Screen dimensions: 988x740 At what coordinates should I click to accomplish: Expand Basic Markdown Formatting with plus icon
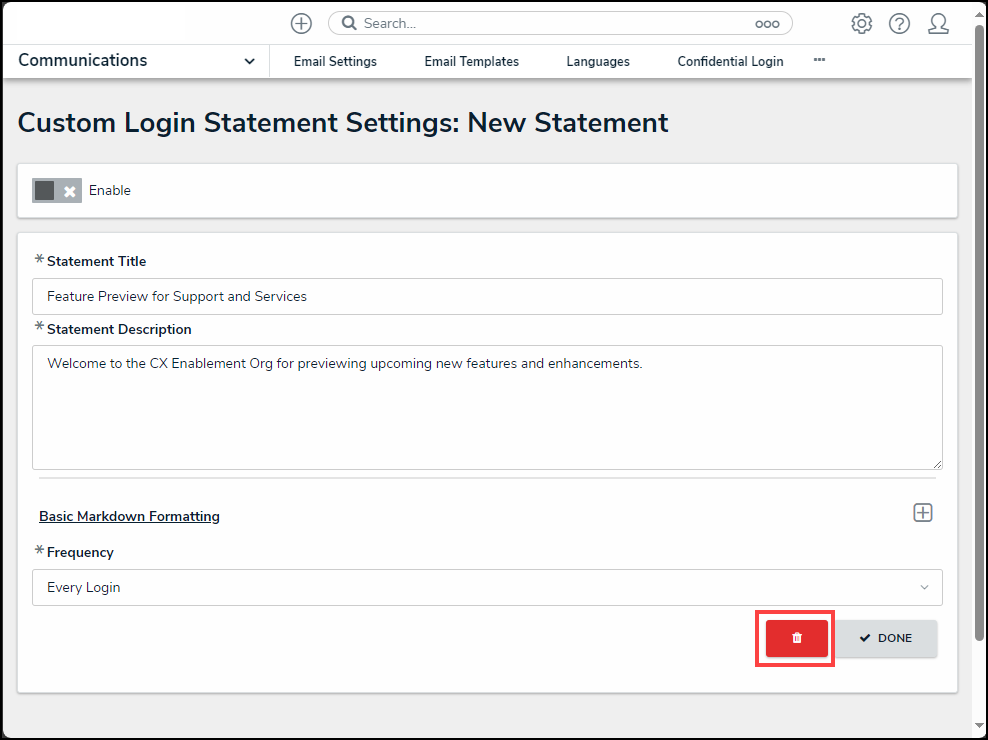pos(923,512)
